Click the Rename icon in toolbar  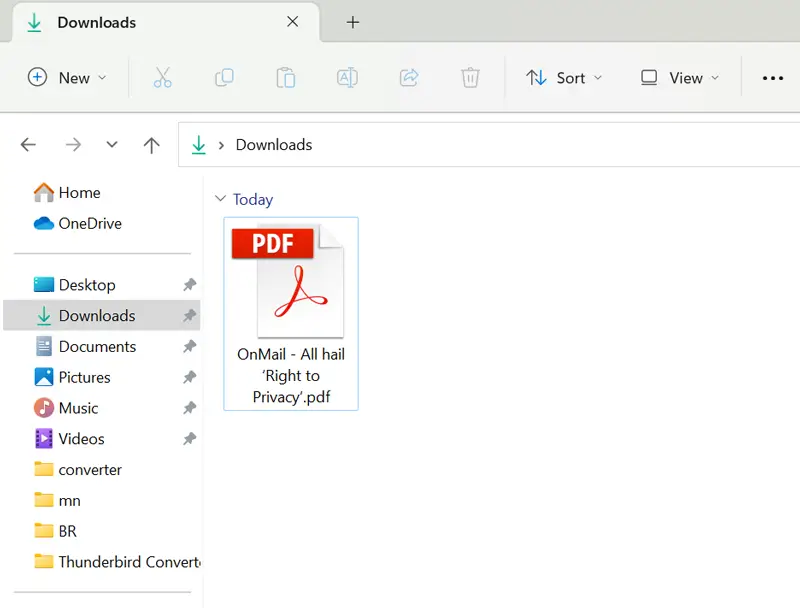[347, 78]
